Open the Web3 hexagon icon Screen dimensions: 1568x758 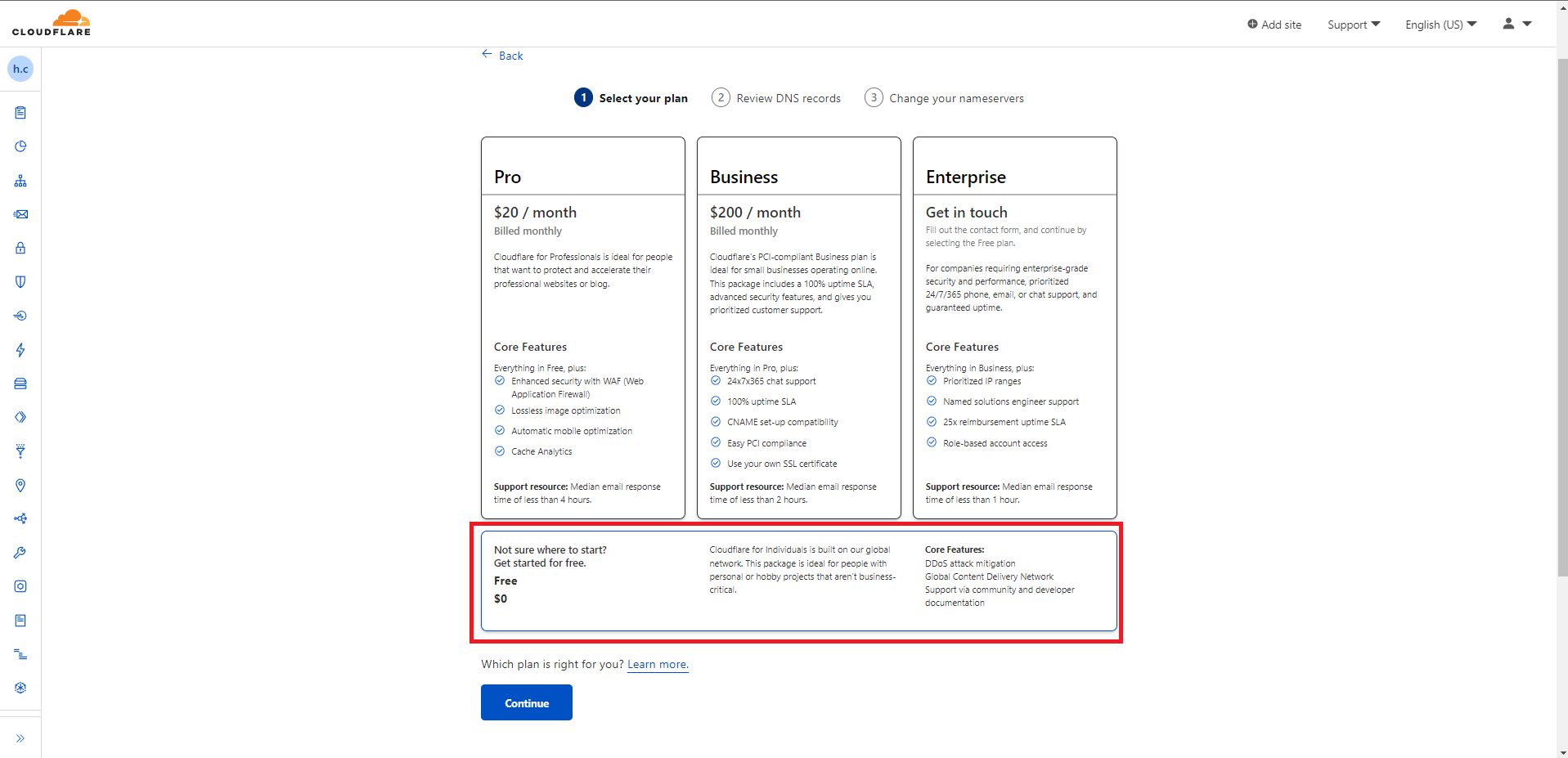click(20, 688)
